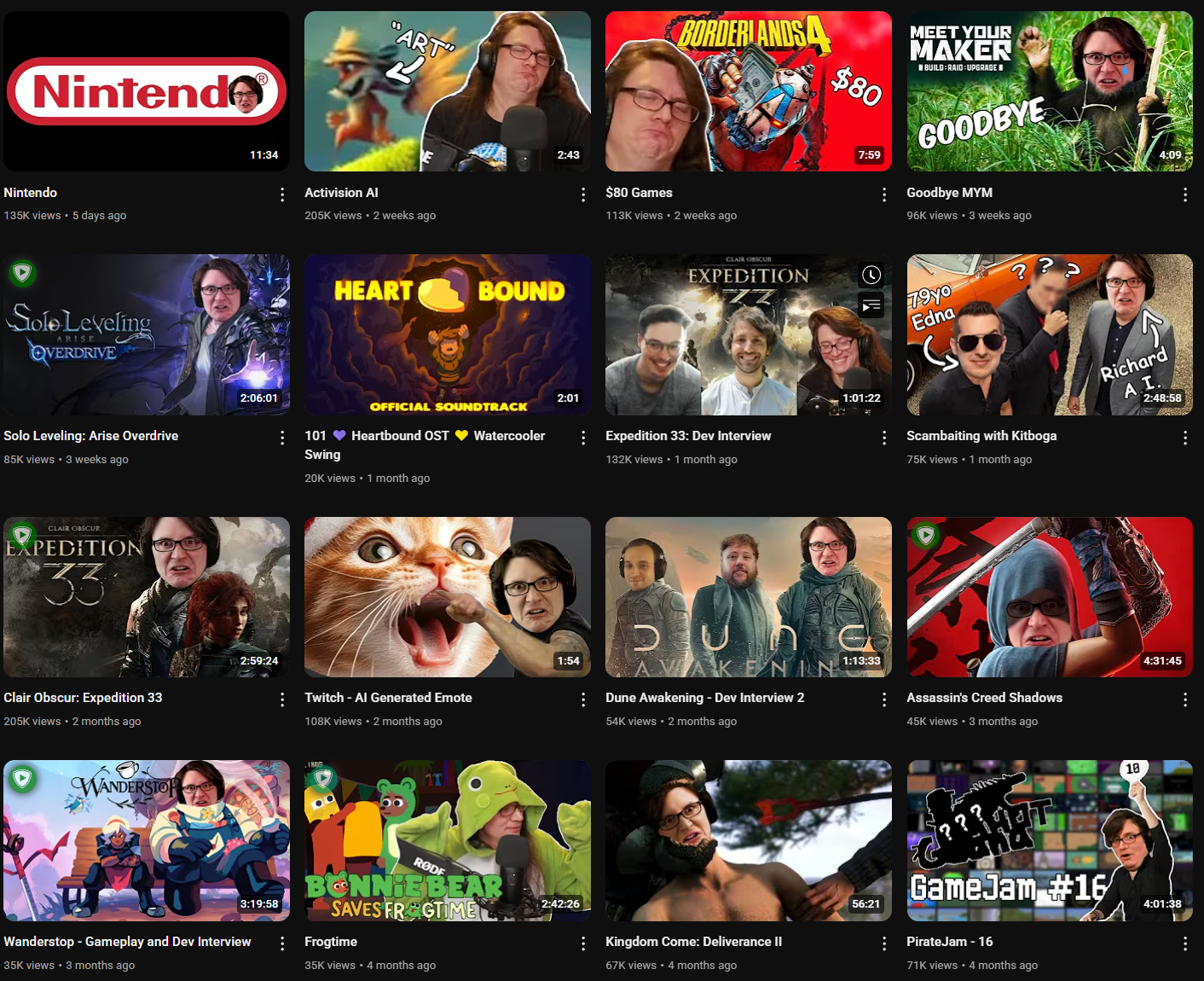Image resolution: width=1204 pixels, height=981 pixels.
Task: Open more options for Clair Obscur: Expedition 33
Action: click(282, 699)
